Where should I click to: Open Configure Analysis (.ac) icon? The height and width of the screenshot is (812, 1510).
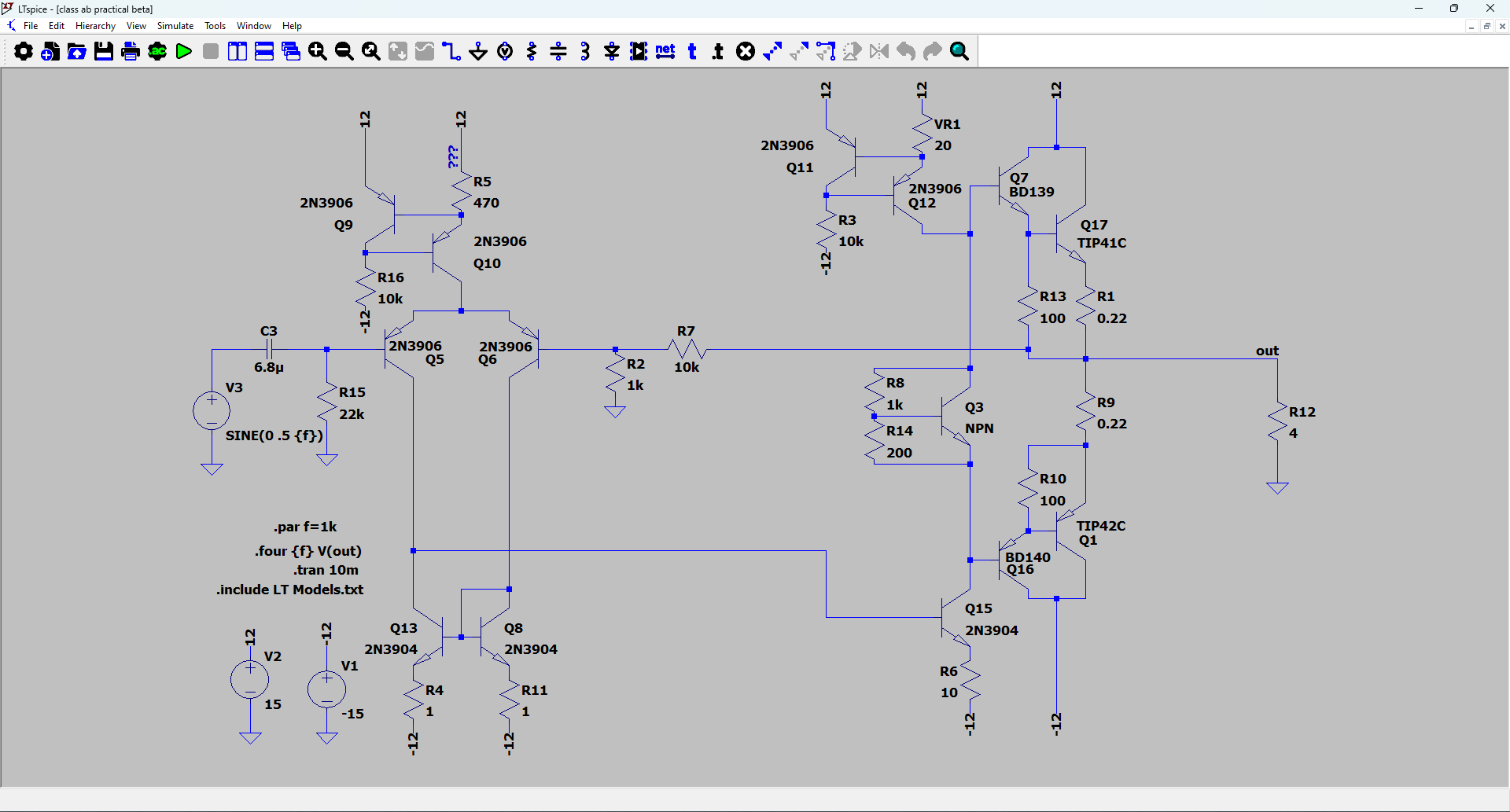157,52
